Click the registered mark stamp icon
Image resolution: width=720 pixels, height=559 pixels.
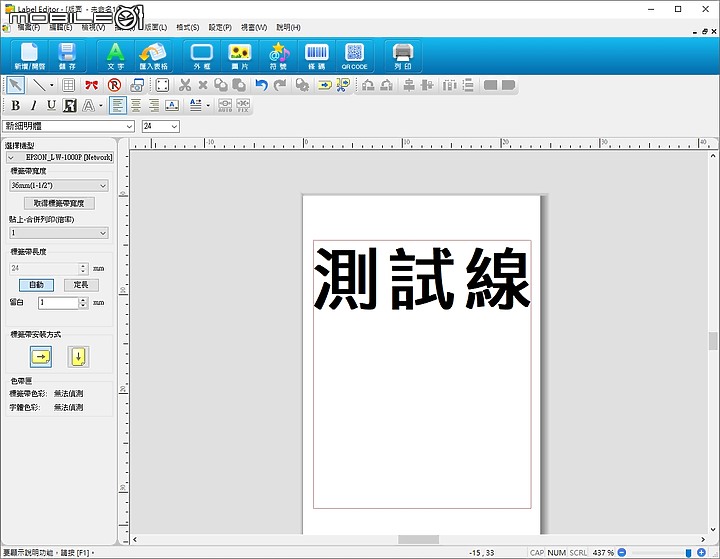pyautogui.click(x=114, y=85)
